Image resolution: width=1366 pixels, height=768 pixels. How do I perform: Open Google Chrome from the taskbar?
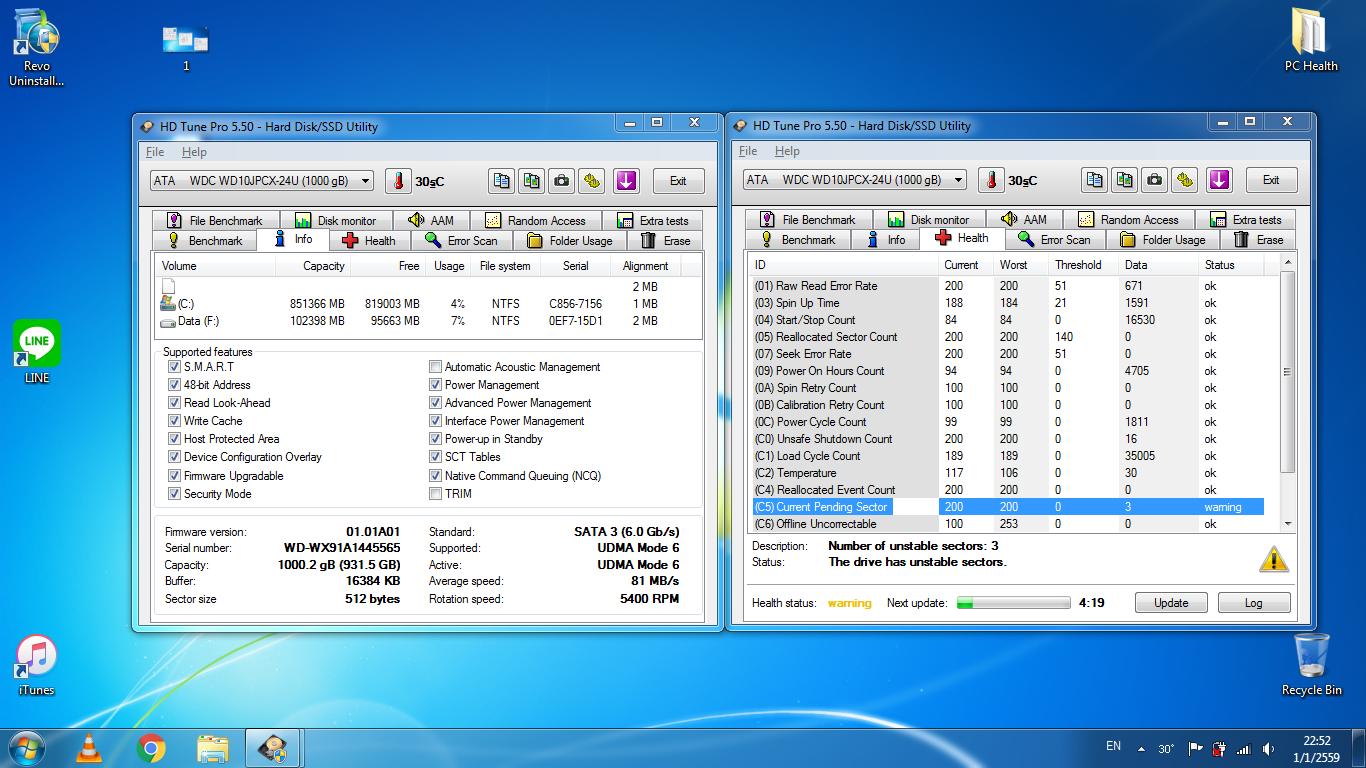click(151, 748)
